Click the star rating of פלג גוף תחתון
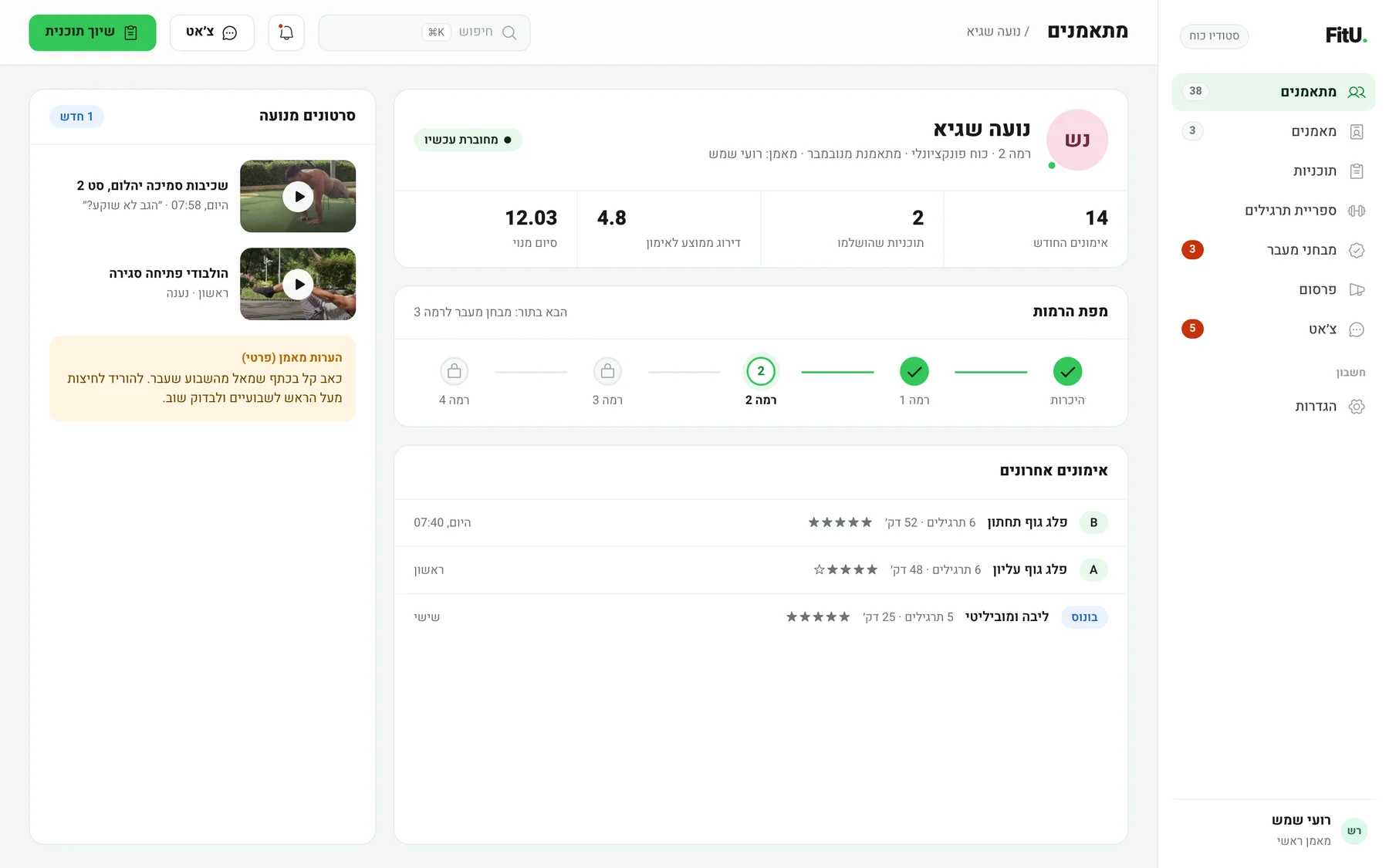The image size is (1389, 868). tap(840, 522)
